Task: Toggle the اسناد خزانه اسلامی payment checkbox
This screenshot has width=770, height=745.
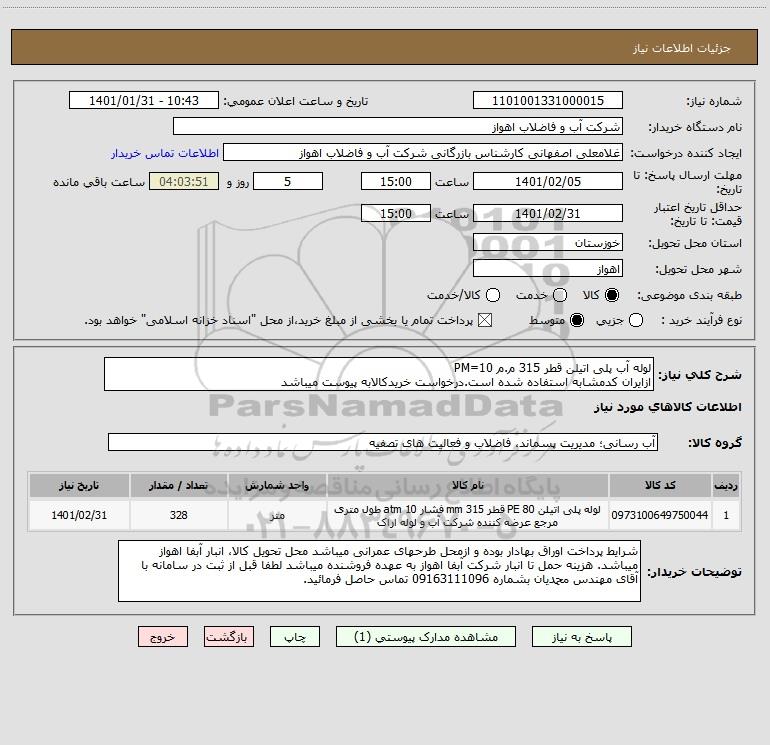Action: (485, 320)
